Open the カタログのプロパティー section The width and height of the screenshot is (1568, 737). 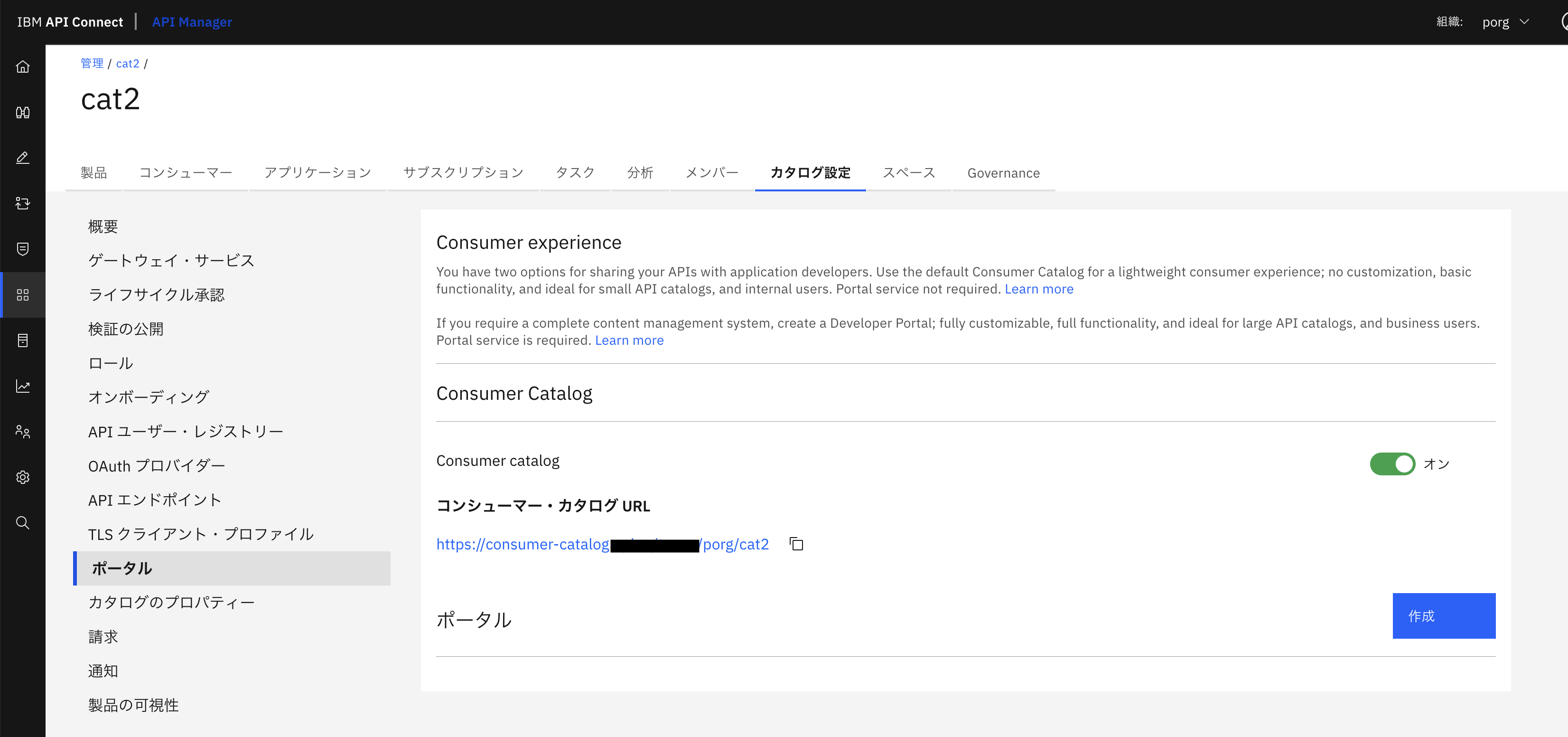[171, 602]
